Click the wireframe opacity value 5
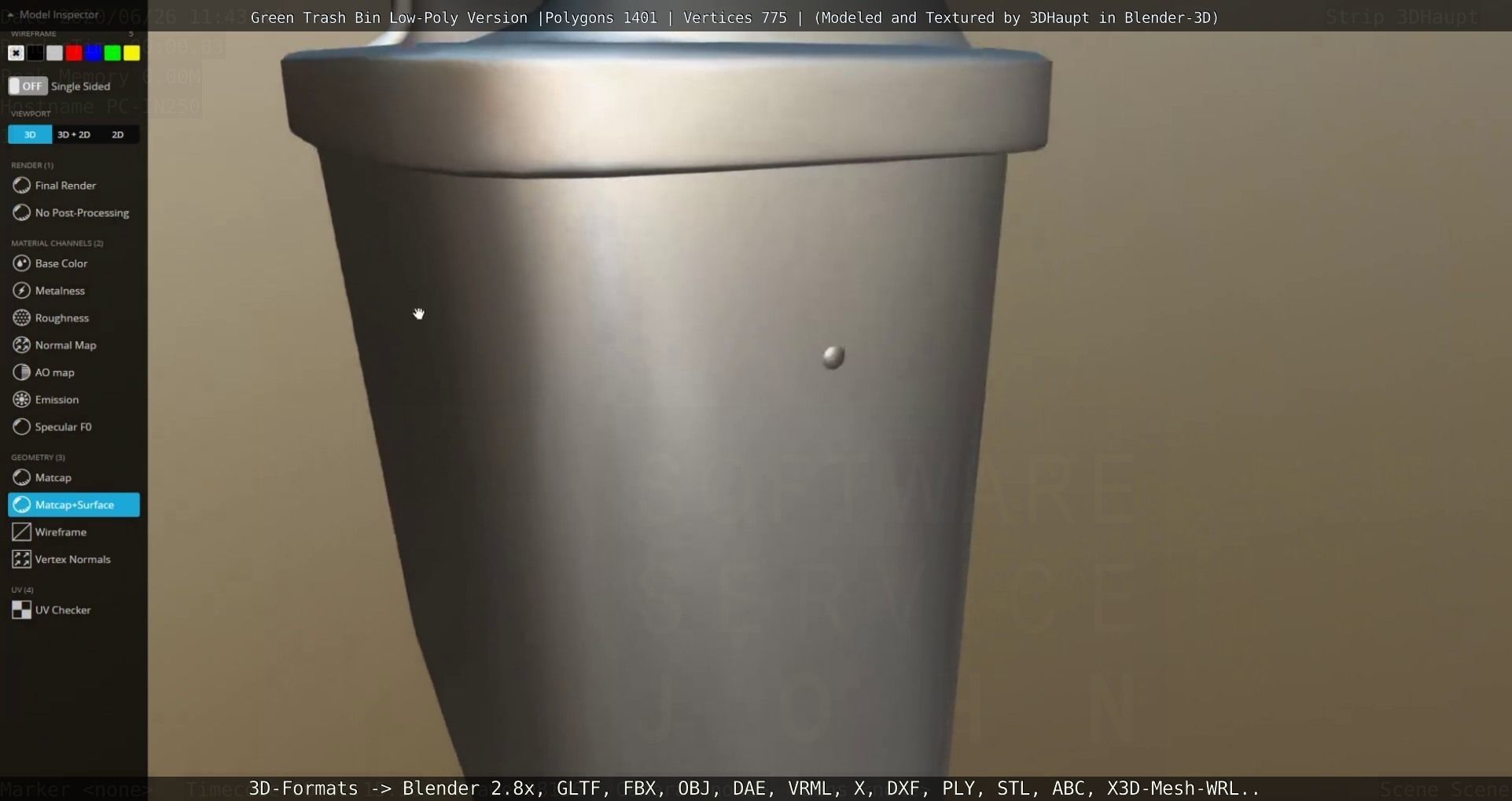 [131, 34]
